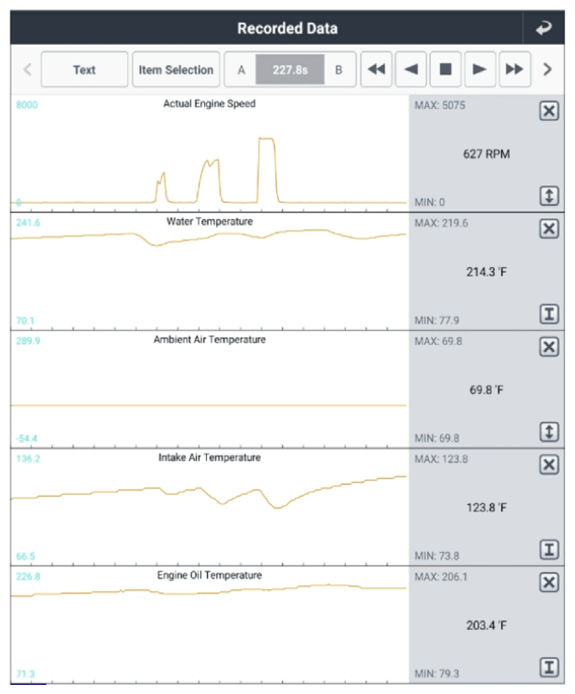Expand toolbar with right chevron

[548, 69]
